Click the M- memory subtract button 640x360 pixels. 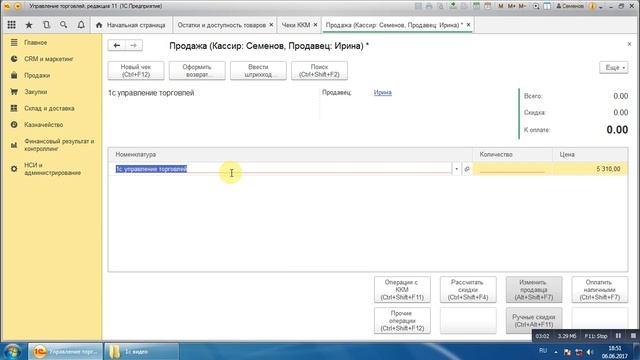[522, 6]
